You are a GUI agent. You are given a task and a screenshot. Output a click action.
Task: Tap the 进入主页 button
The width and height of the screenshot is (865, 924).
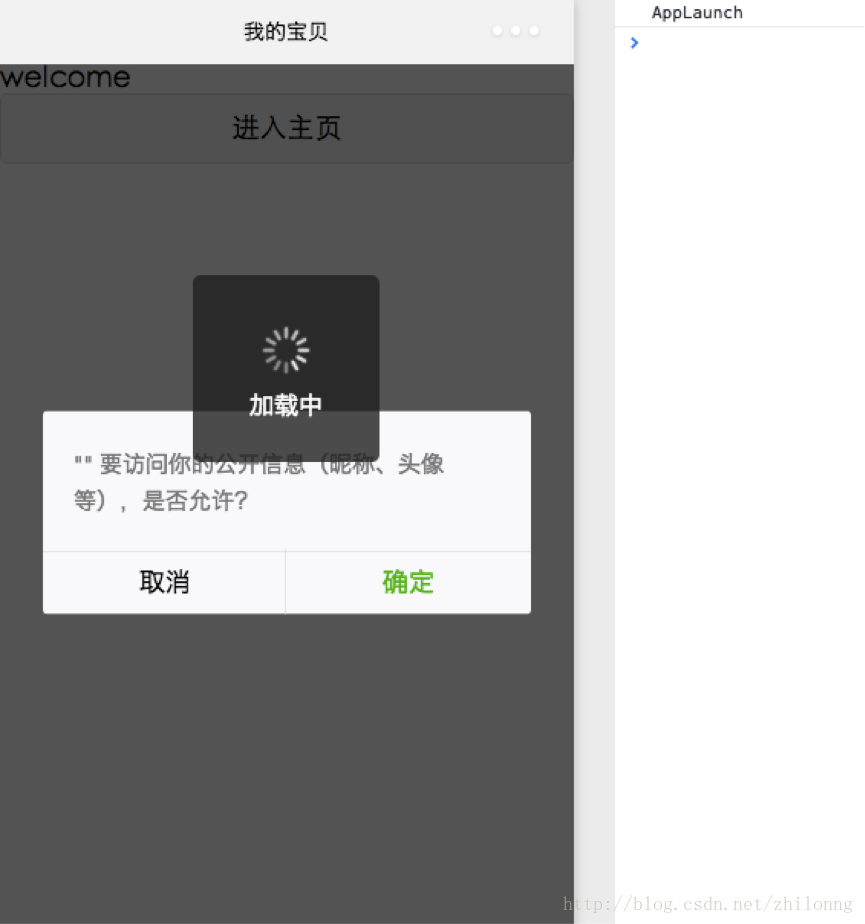tap(286, 128)
